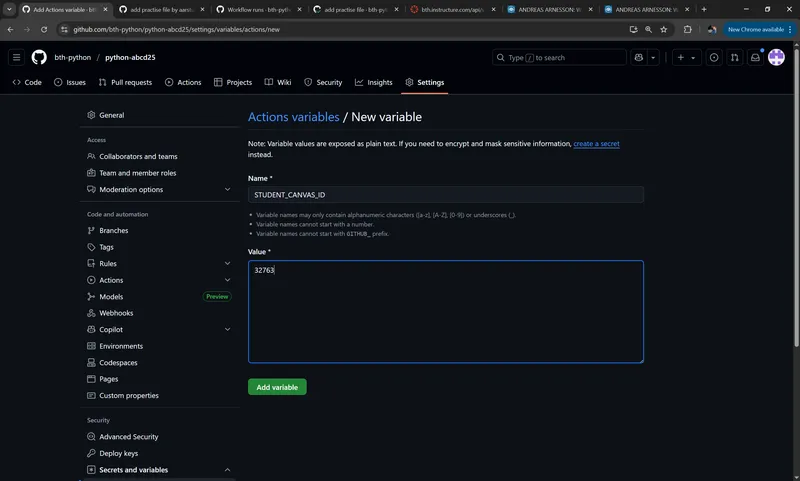Viewport: 800px width, 481px height.
Task: Click the GitHub Octocat logo
Action: (x=39, y=58)
